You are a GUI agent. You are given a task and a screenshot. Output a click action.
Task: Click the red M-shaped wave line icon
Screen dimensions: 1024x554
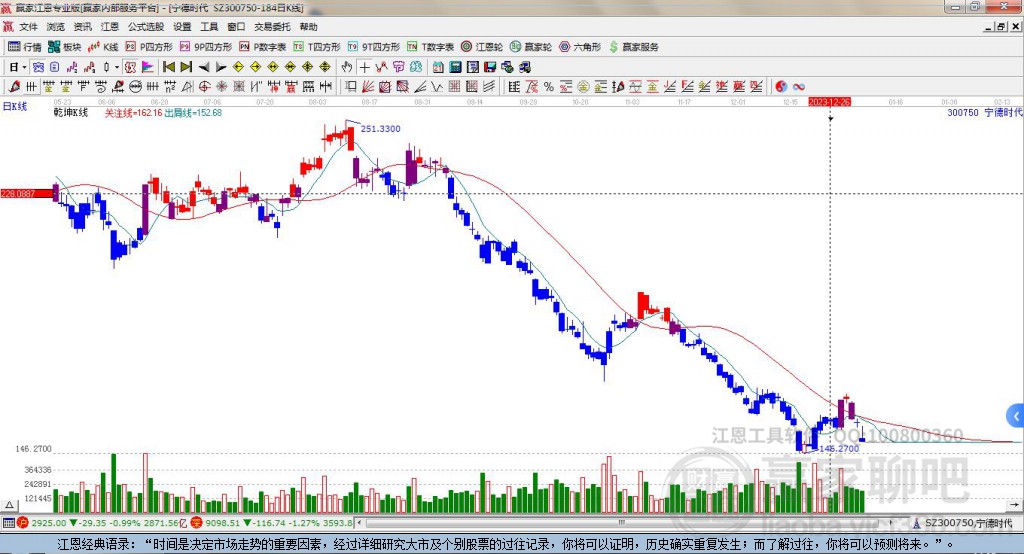[x=381, y=67]
